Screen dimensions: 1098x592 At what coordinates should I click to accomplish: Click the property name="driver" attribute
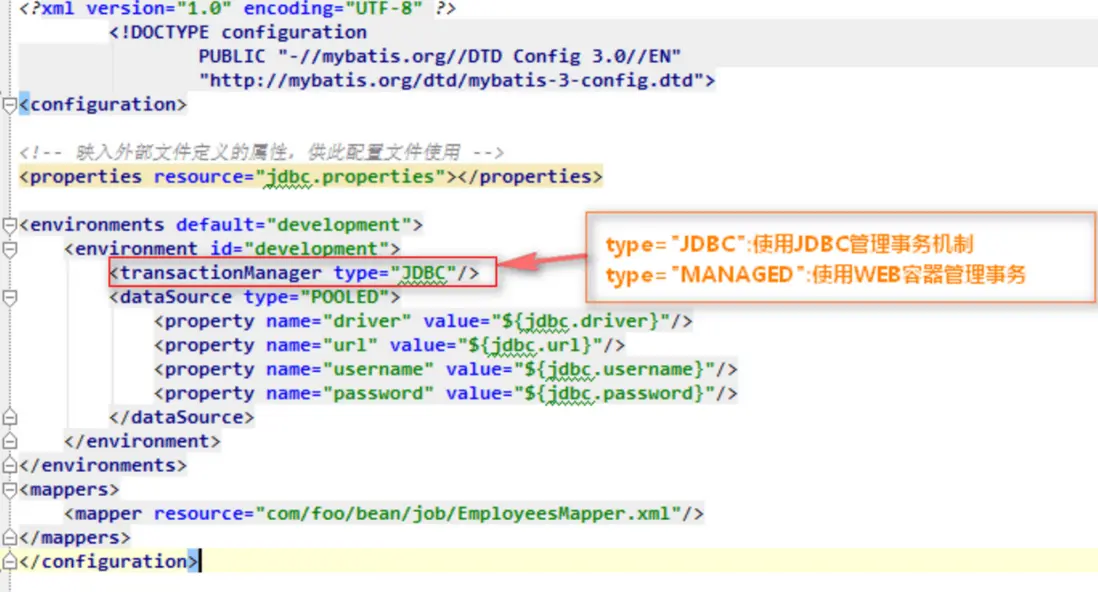point(339,321)
